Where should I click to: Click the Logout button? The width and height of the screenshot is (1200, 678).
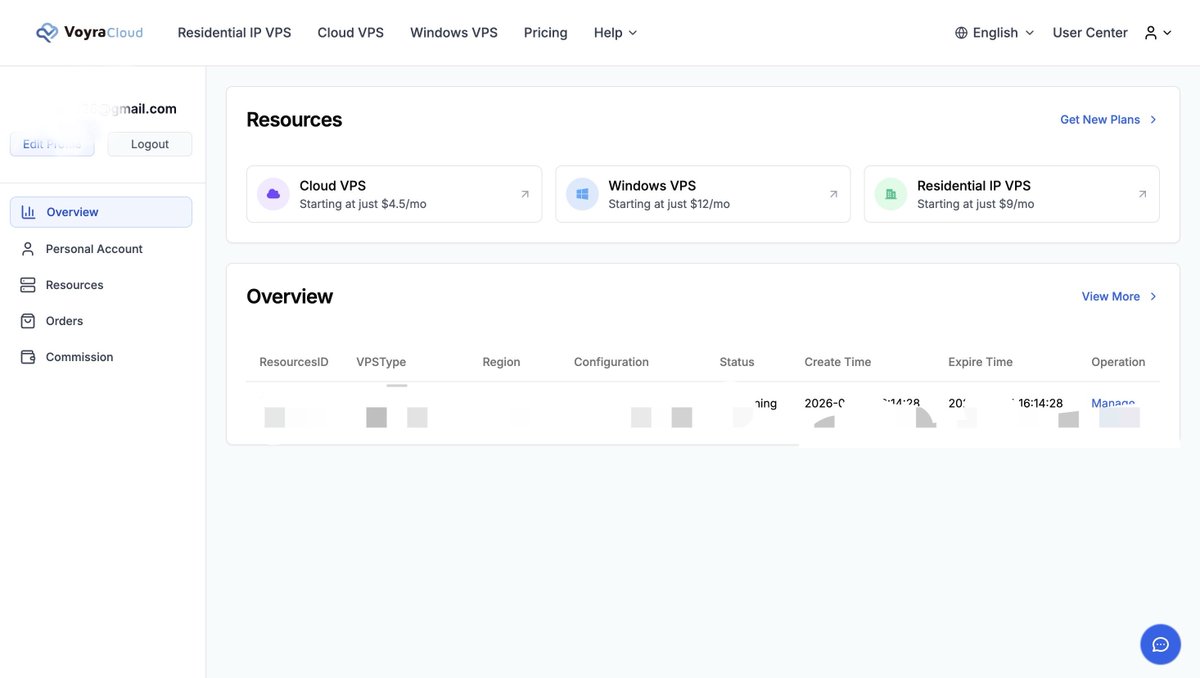point(150,144)
